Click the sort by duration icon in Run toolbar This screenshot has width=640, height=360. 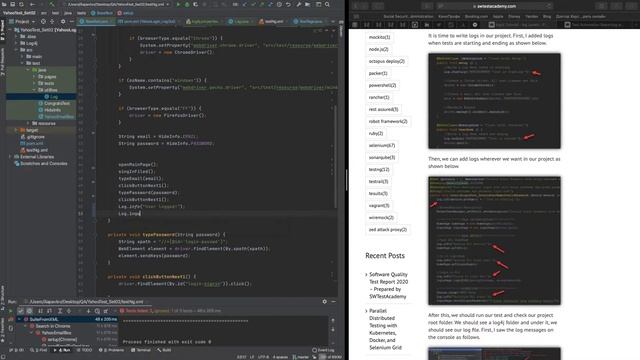[x=49, y=311]
